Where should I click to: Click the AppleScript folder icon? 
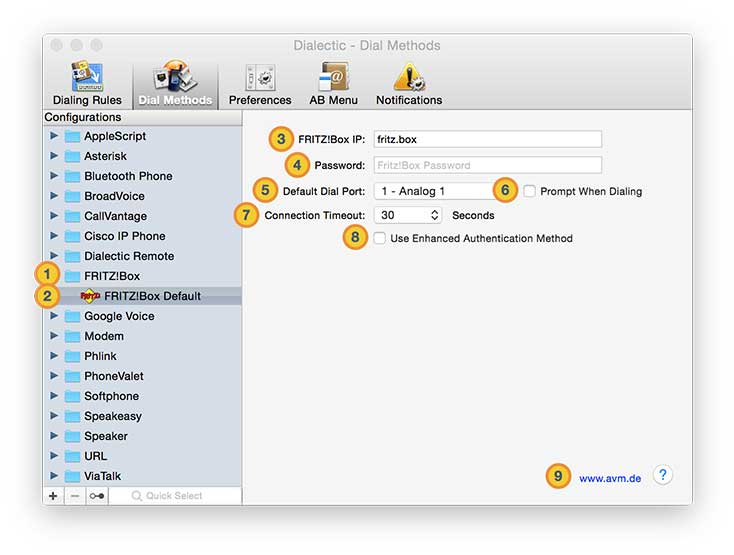click(x=72, y=137)
